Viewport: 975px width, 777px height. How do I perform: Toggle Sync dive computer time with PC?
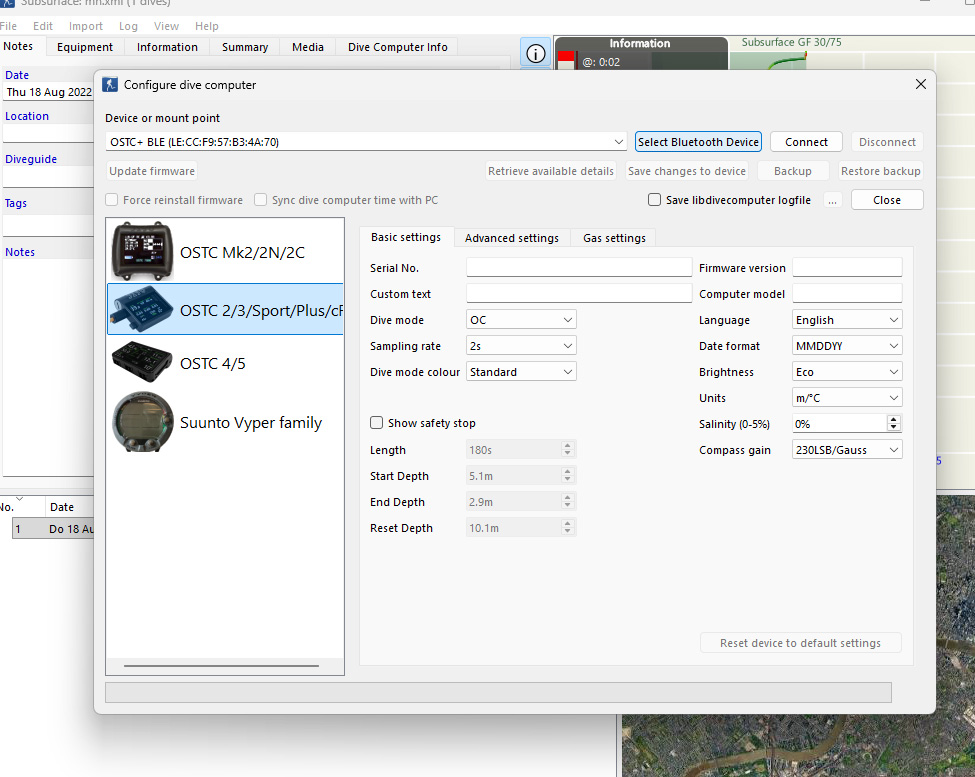(x=261, y=200)
